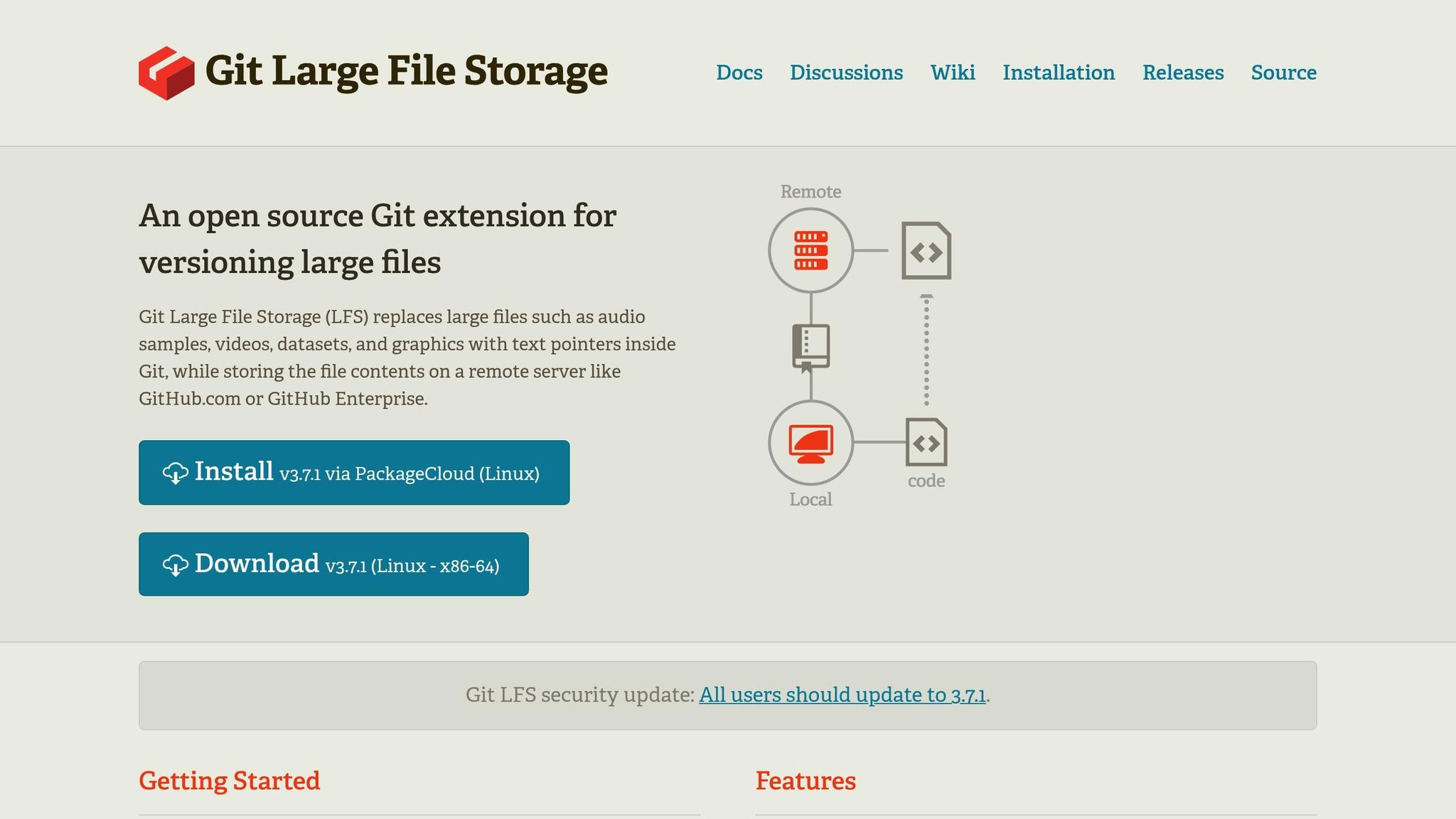Click the top code file icon

926,250
